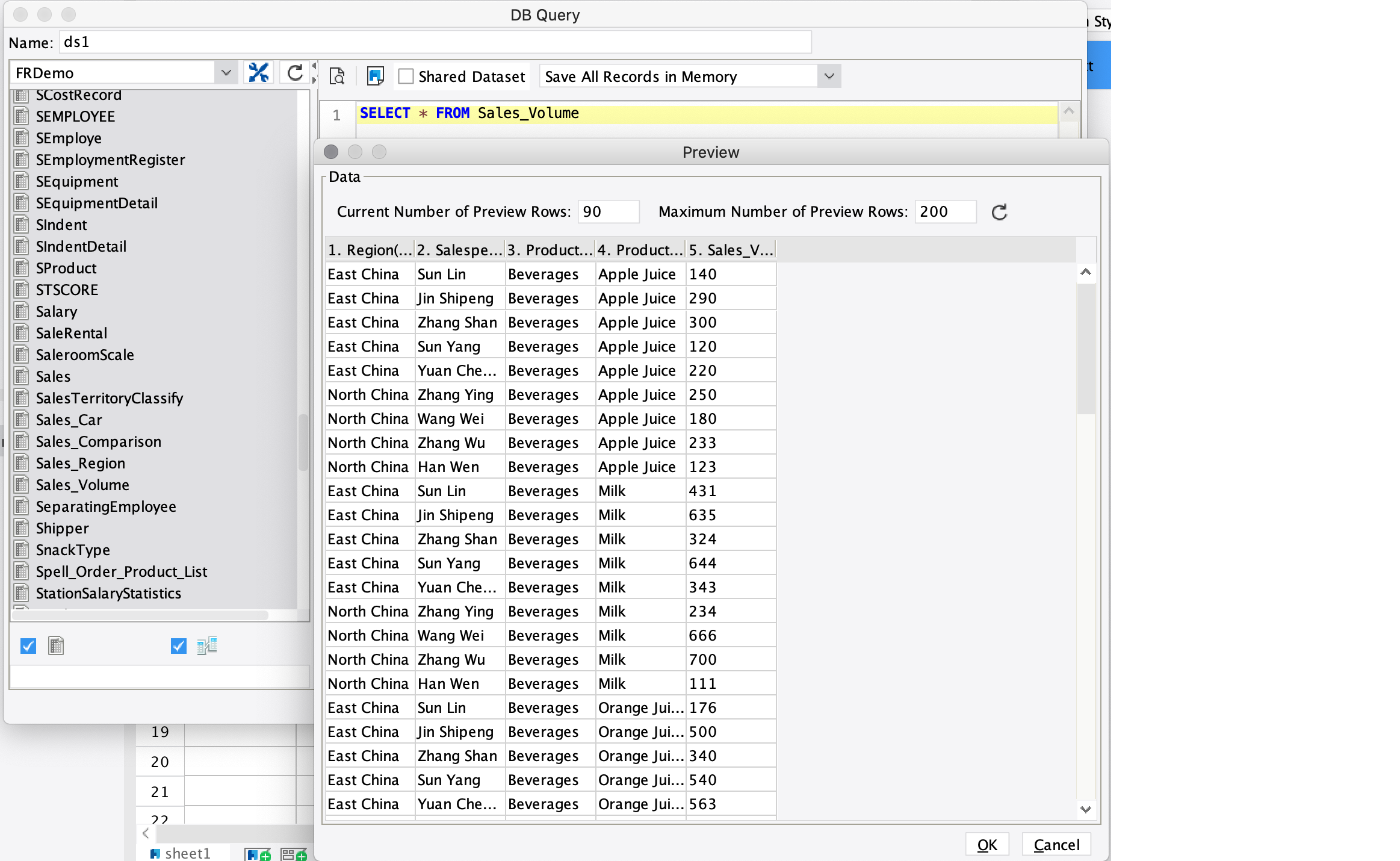Click the Sales_Volume table icon in list
Image resolution: width=1400 pixels, height=861 pixels.
pyautogui.click(x=22, y=485)
